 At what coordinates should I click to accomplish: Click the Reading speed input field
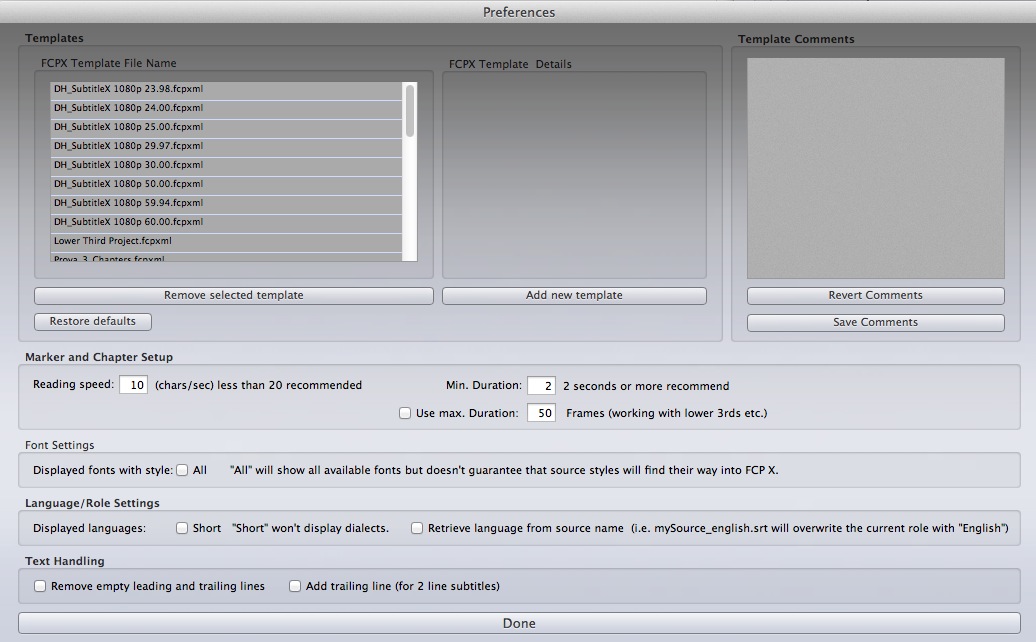pos(133,385)
